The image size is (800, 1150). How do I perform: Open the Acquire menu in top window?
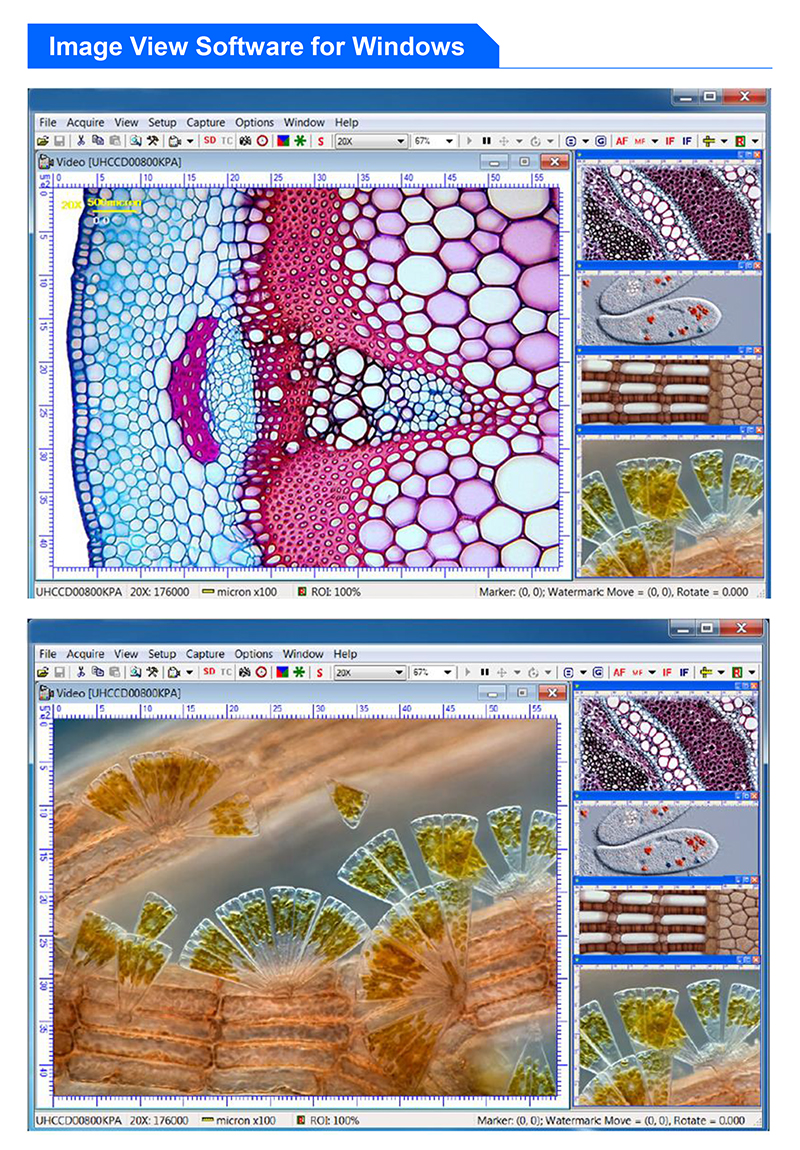(x=85, y=123)
